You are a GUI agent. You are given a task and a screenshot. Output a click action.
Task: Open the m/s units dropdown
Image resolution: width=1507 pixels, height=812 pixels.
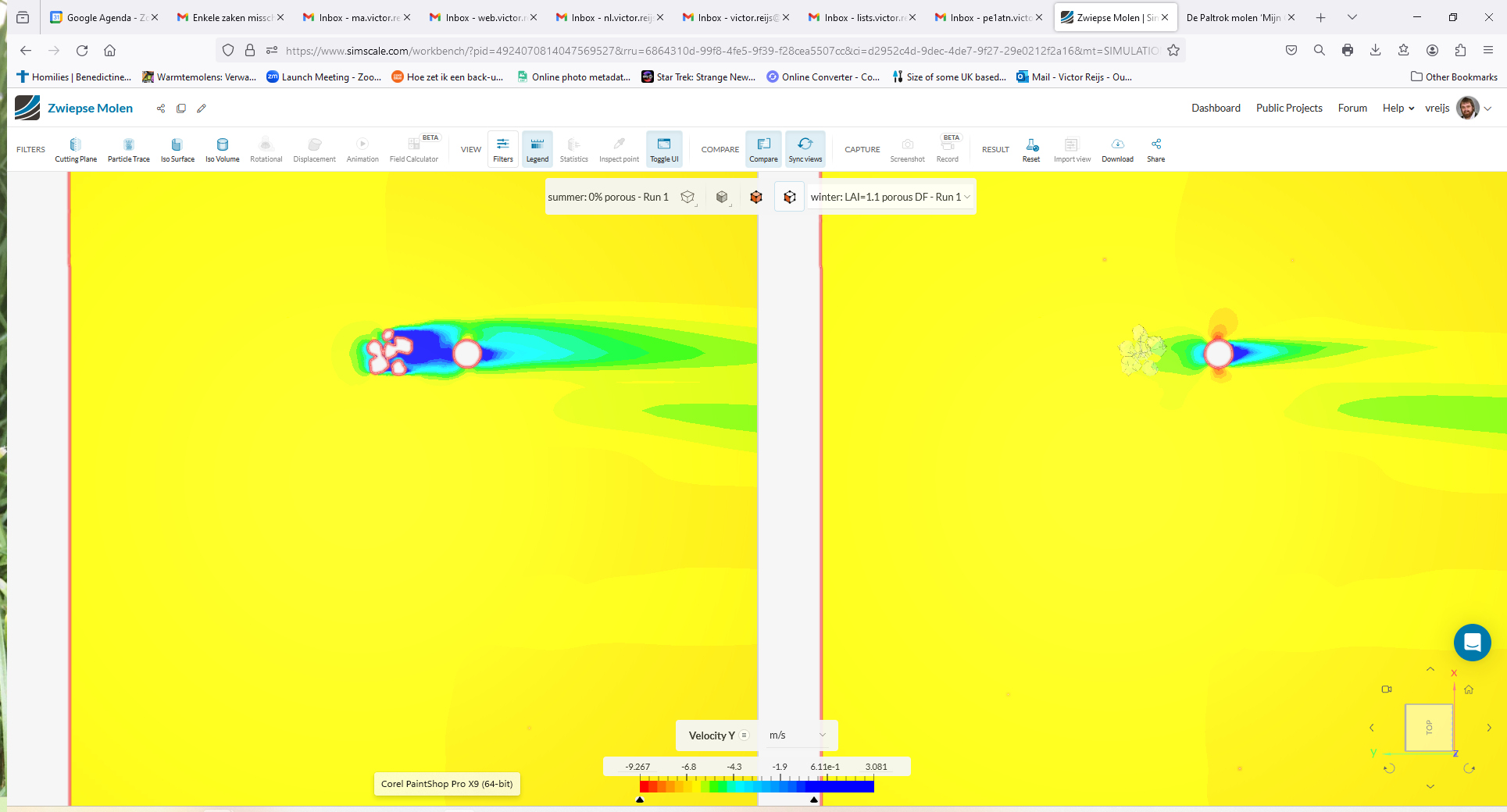click(797, 735)
